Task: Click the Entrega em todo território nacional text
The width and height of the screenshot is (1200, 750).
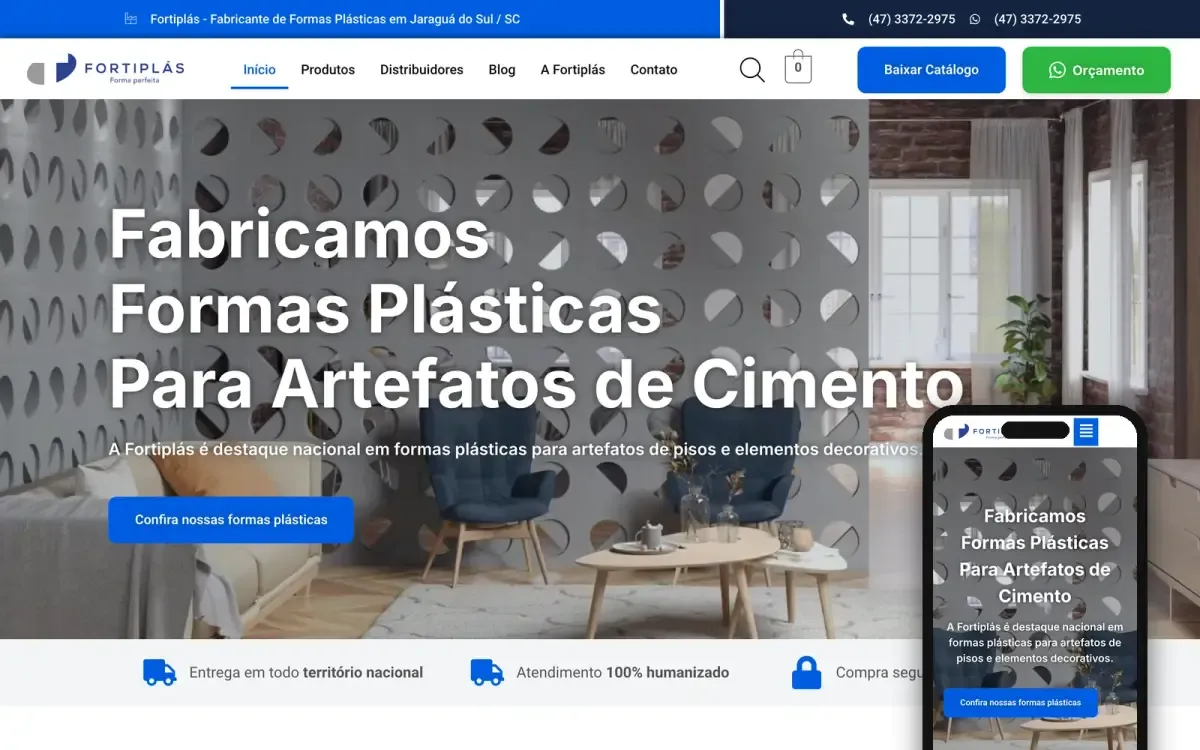Action: 306,673
